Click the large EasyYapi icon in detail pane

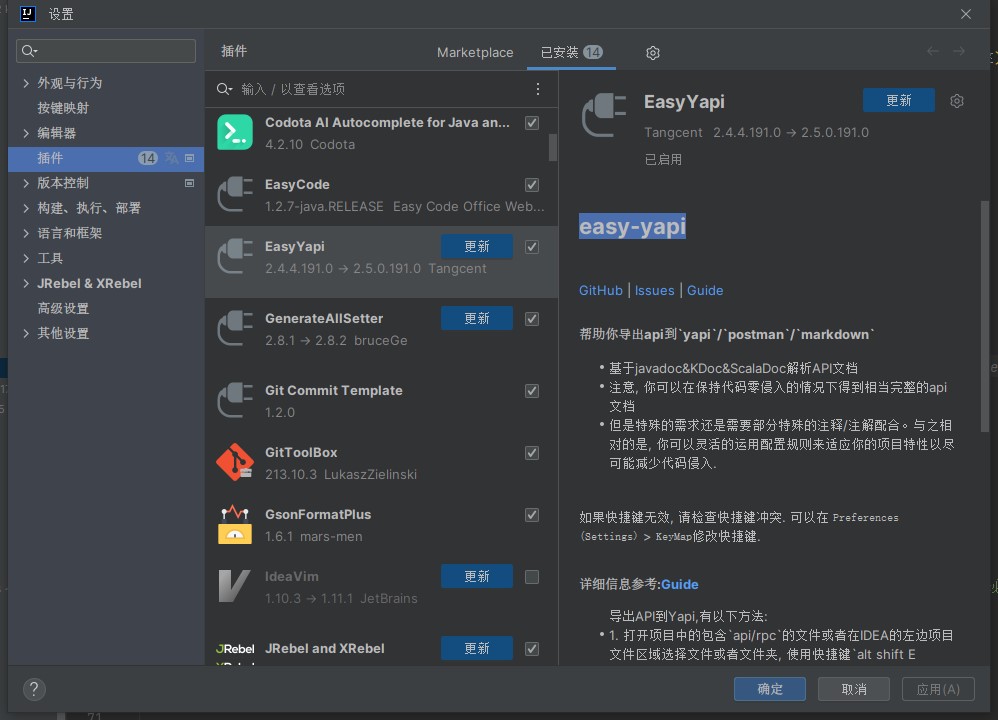604,115
